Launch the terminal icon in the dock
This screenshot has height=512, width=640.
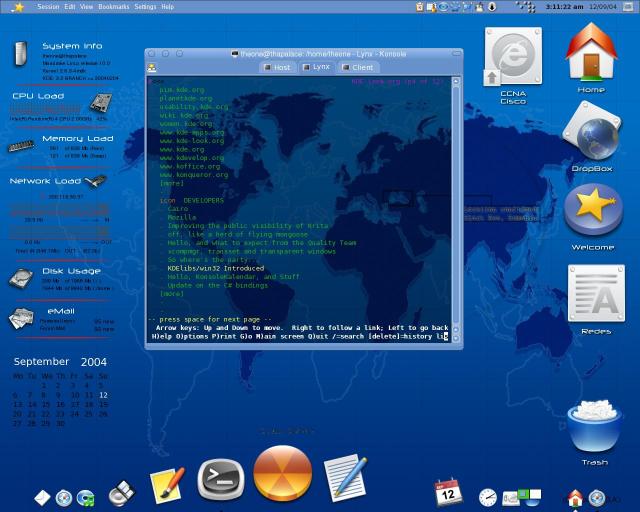(x=220, y=480)
